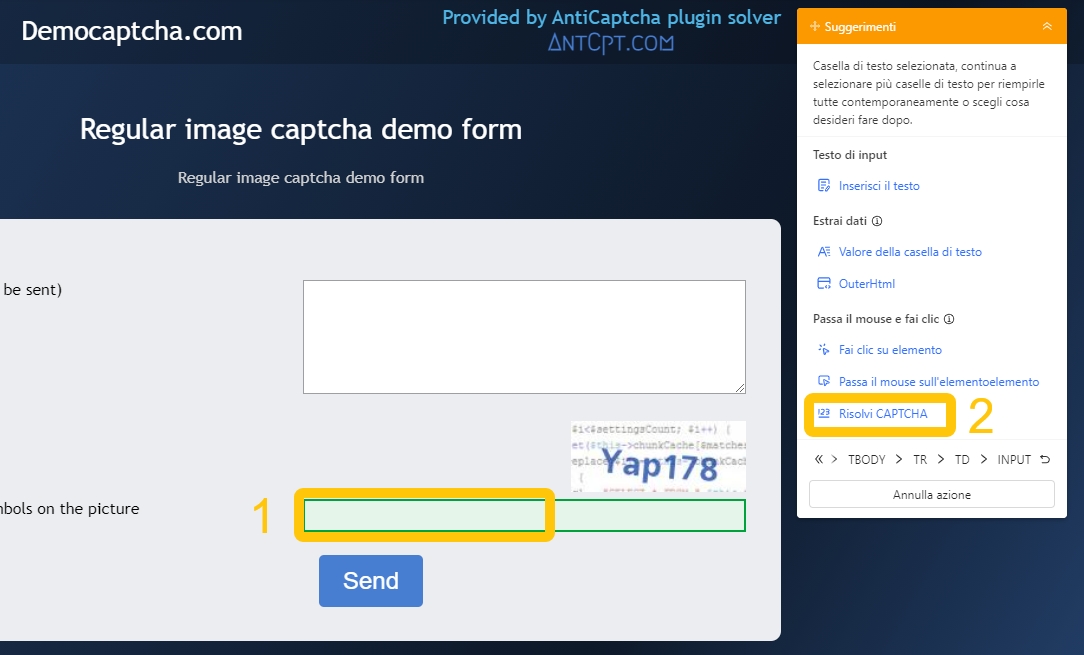Choose Valore della casella di testo
Screen dimensions: 1084x655
click(x=909, y=252)
